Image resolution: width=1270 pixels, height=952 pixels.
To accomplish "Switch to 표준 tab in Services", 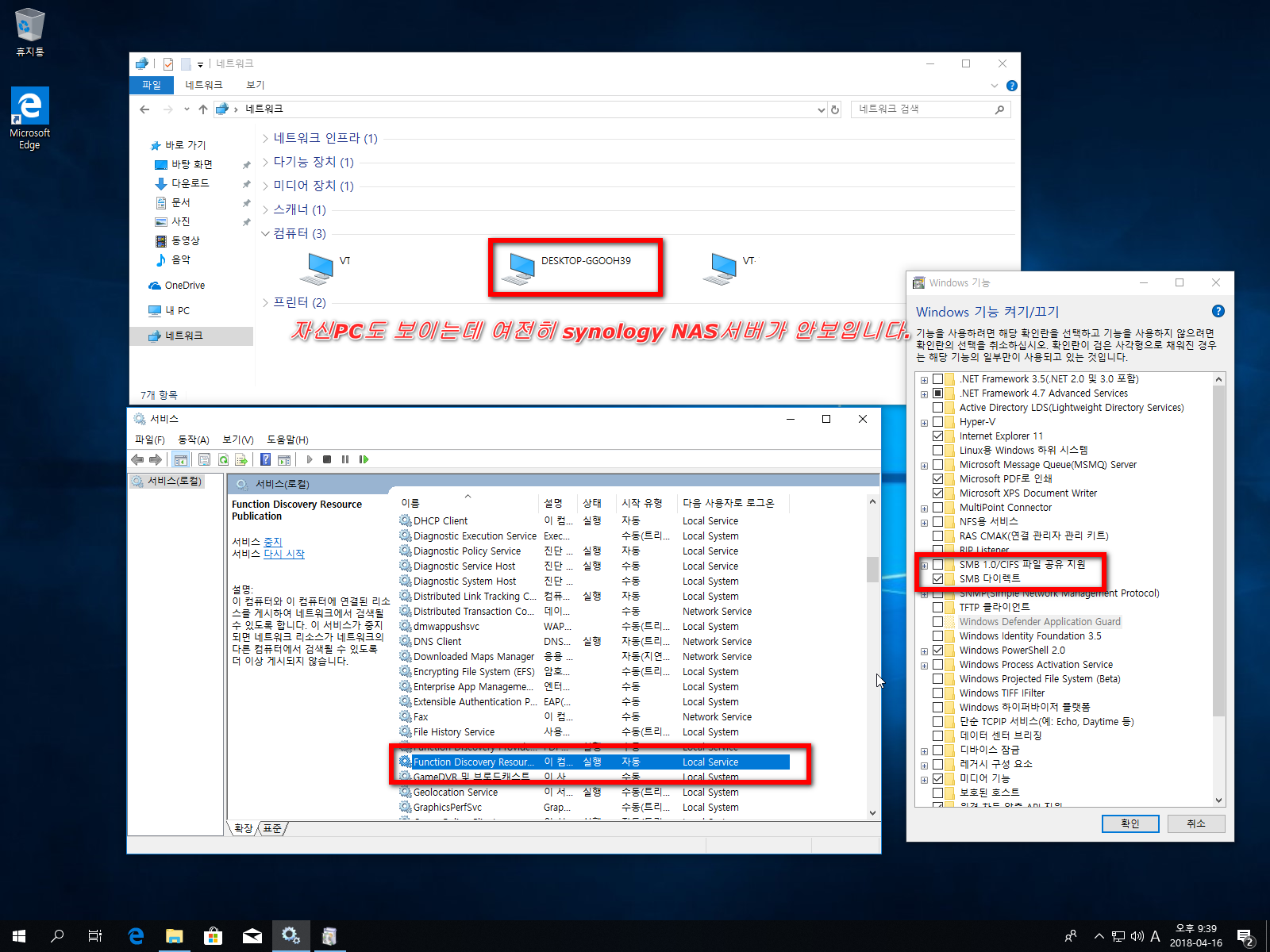I will click(272, 828).
